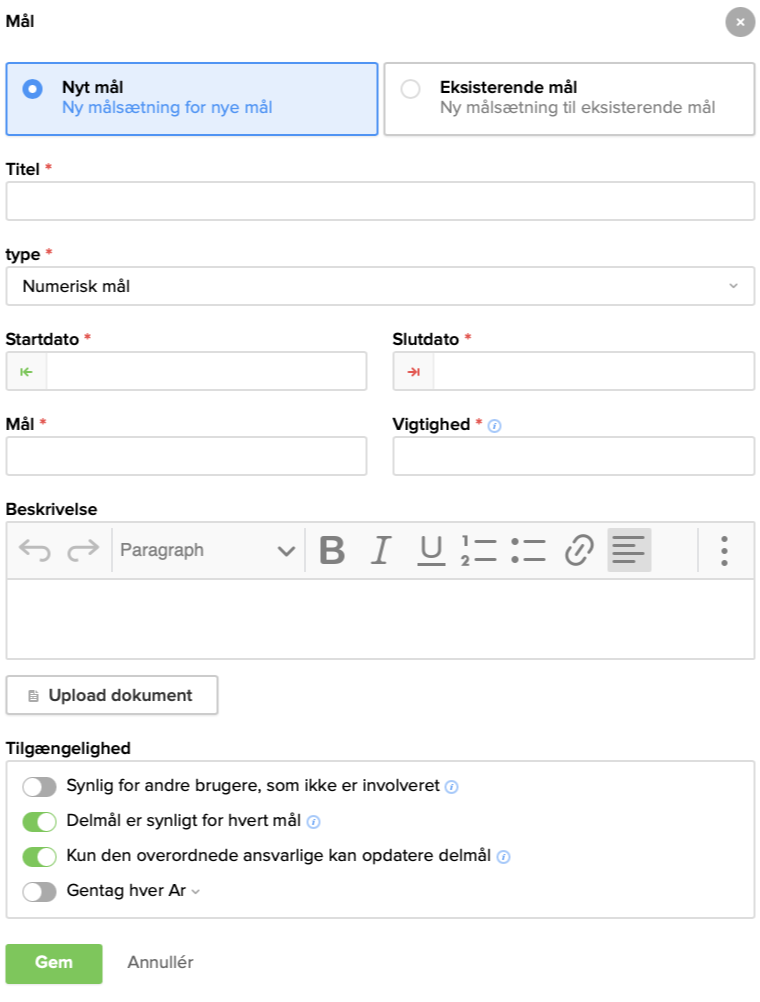Image resolution: width=760 pixels, height=1002 pixels.
Task: Click the redo arrow in description editor
Action: pyautogui.click(x=83, y=550)
